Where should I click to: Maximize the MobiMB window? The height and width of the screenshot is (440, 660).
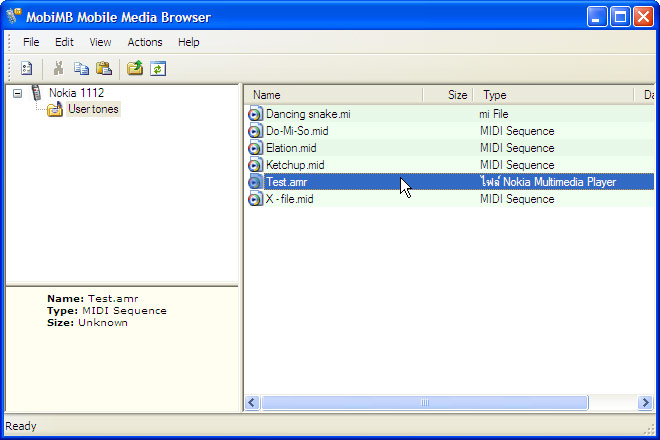coord(620,17)
